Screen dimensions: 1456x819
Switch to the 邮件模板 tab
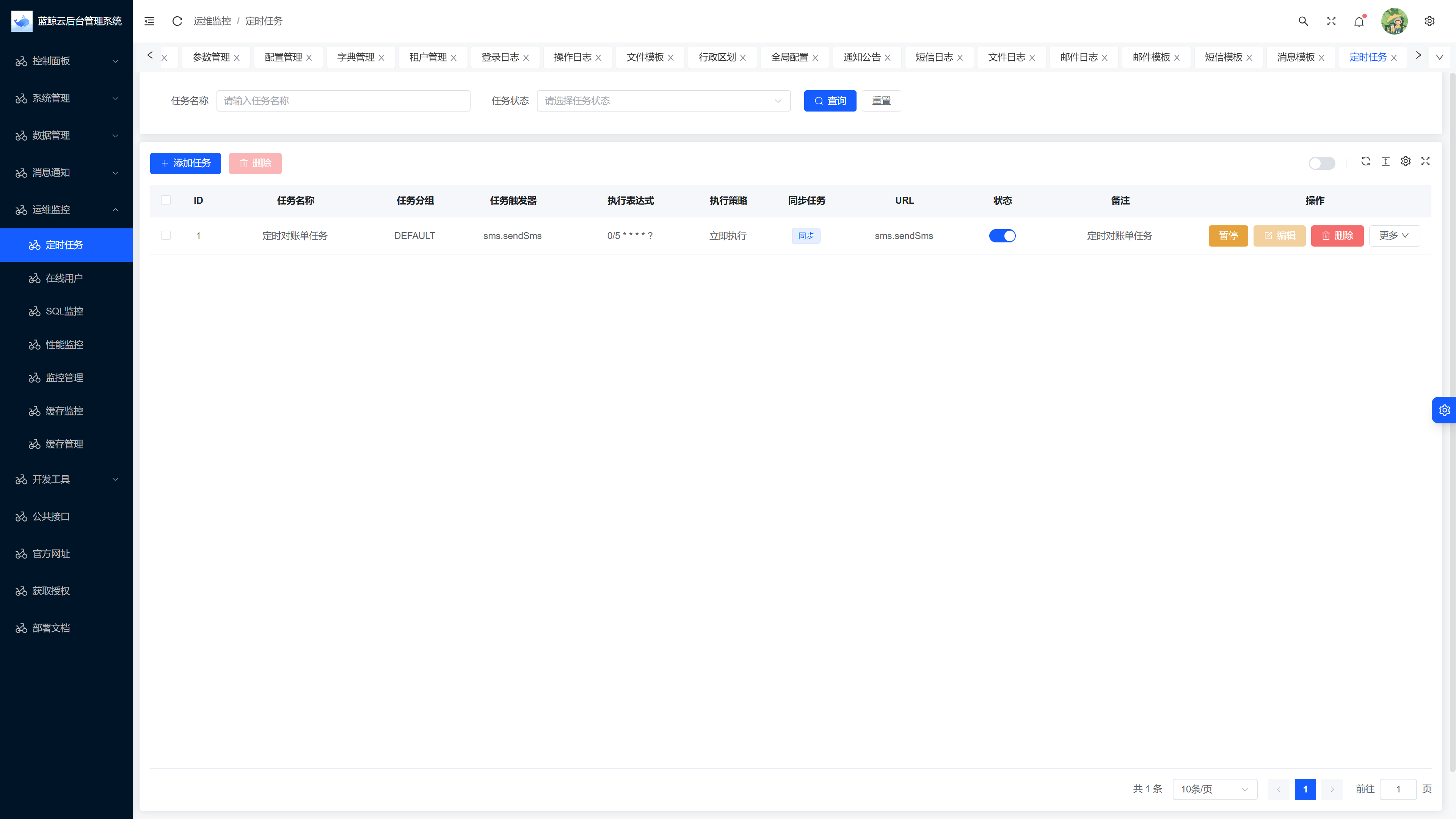[x=1151, y=57]
